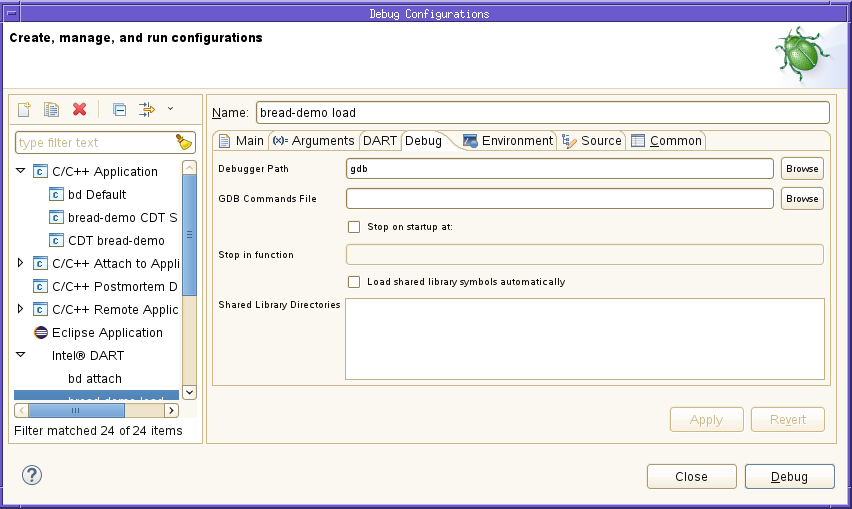Select the CDT bread-demo configuration

tap(116, 241)
